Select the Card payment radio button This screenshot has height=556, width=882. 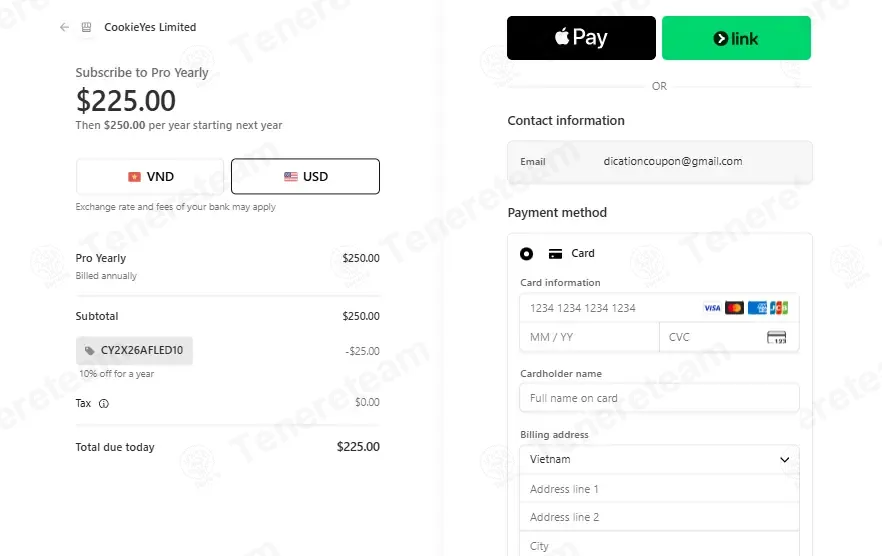[x=526, y=254]
